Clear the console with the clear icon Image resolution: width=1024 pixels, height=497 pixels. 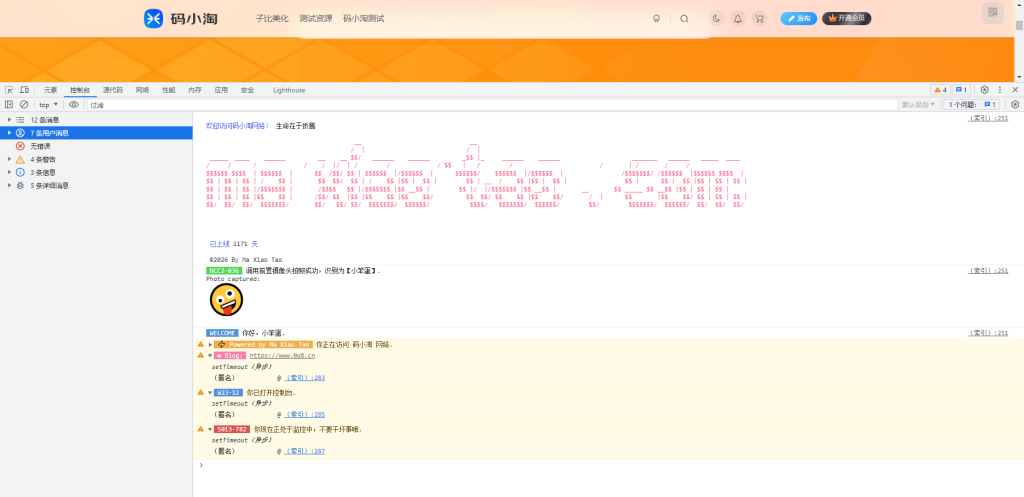(24, 104)
